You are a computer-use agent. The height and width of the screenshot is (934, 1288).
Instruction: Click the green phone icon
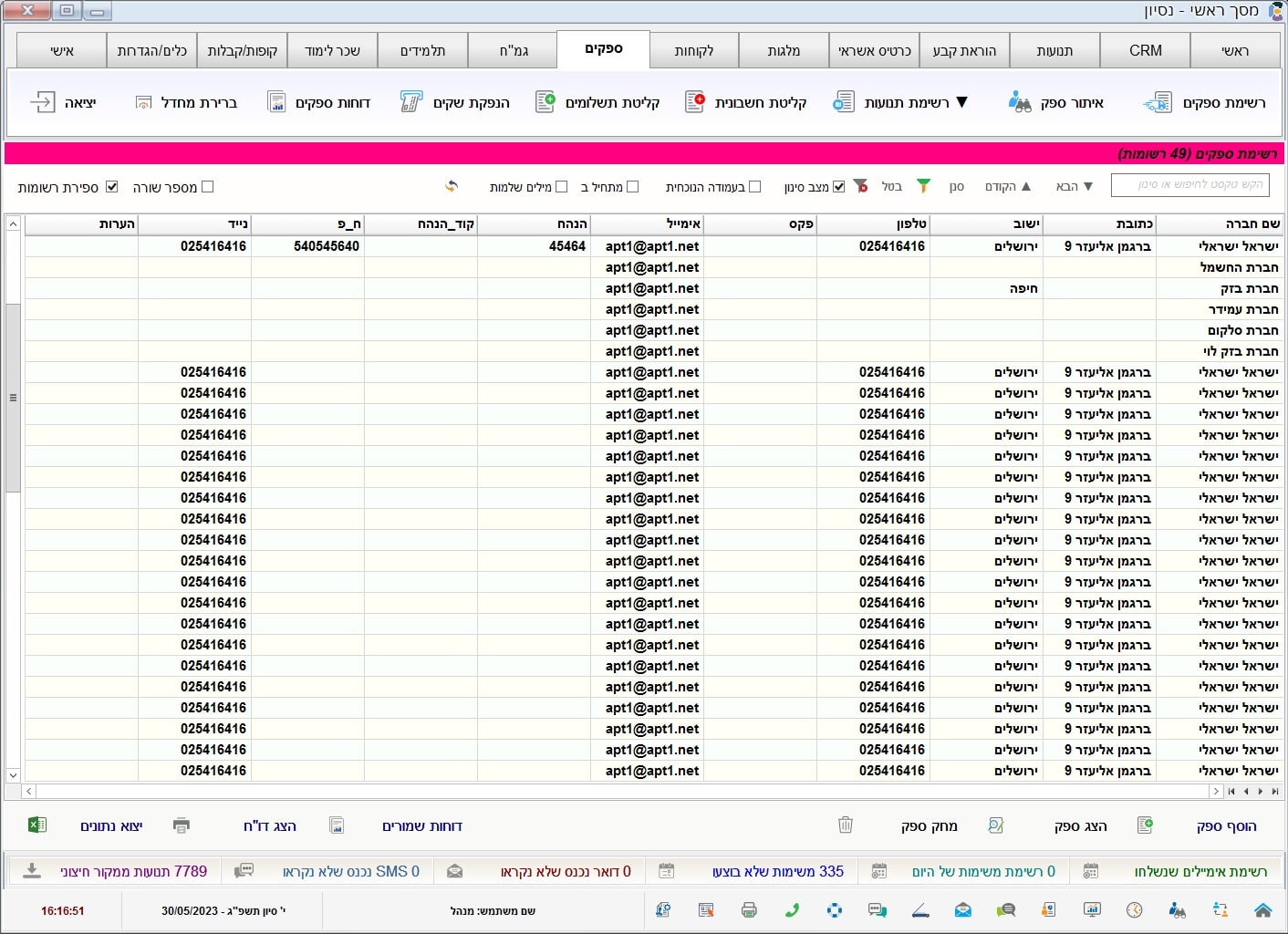coord(792,910)
